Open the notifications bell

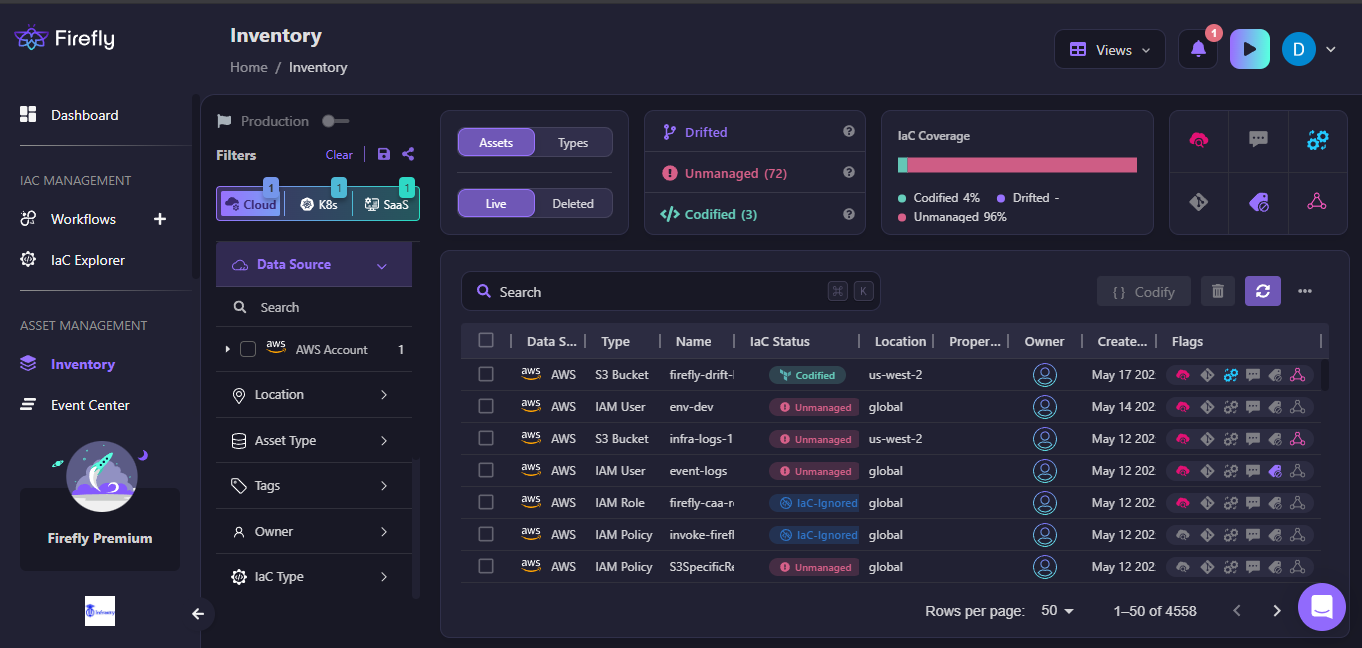point(1198,49)
